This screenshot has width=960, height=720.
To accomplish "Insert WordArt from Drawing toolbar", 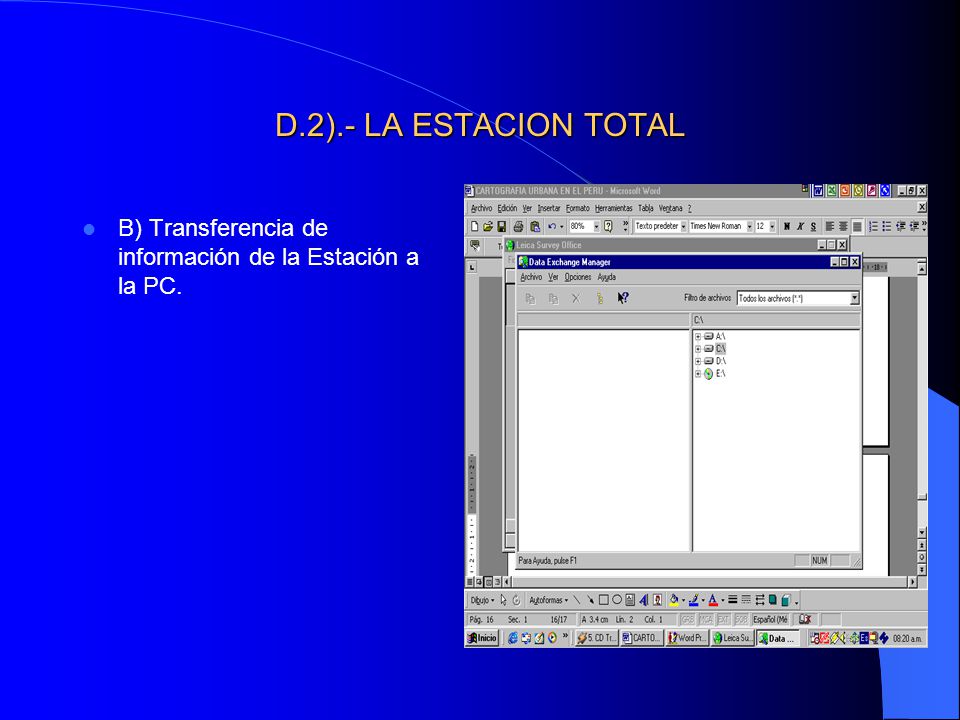I will [x=643, y=600].
